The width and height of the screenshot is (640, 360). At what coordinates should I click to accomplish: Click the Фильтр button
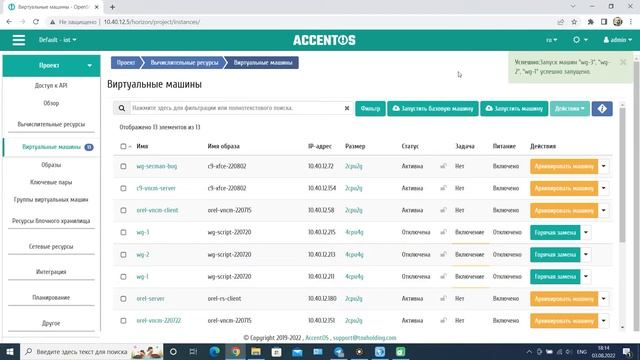coord(370,109)
